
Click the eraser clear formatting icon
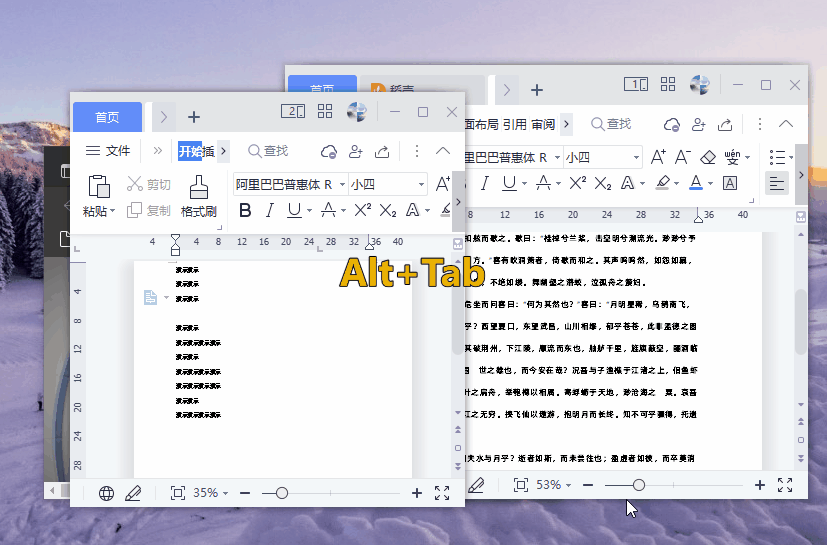[708, 157]
